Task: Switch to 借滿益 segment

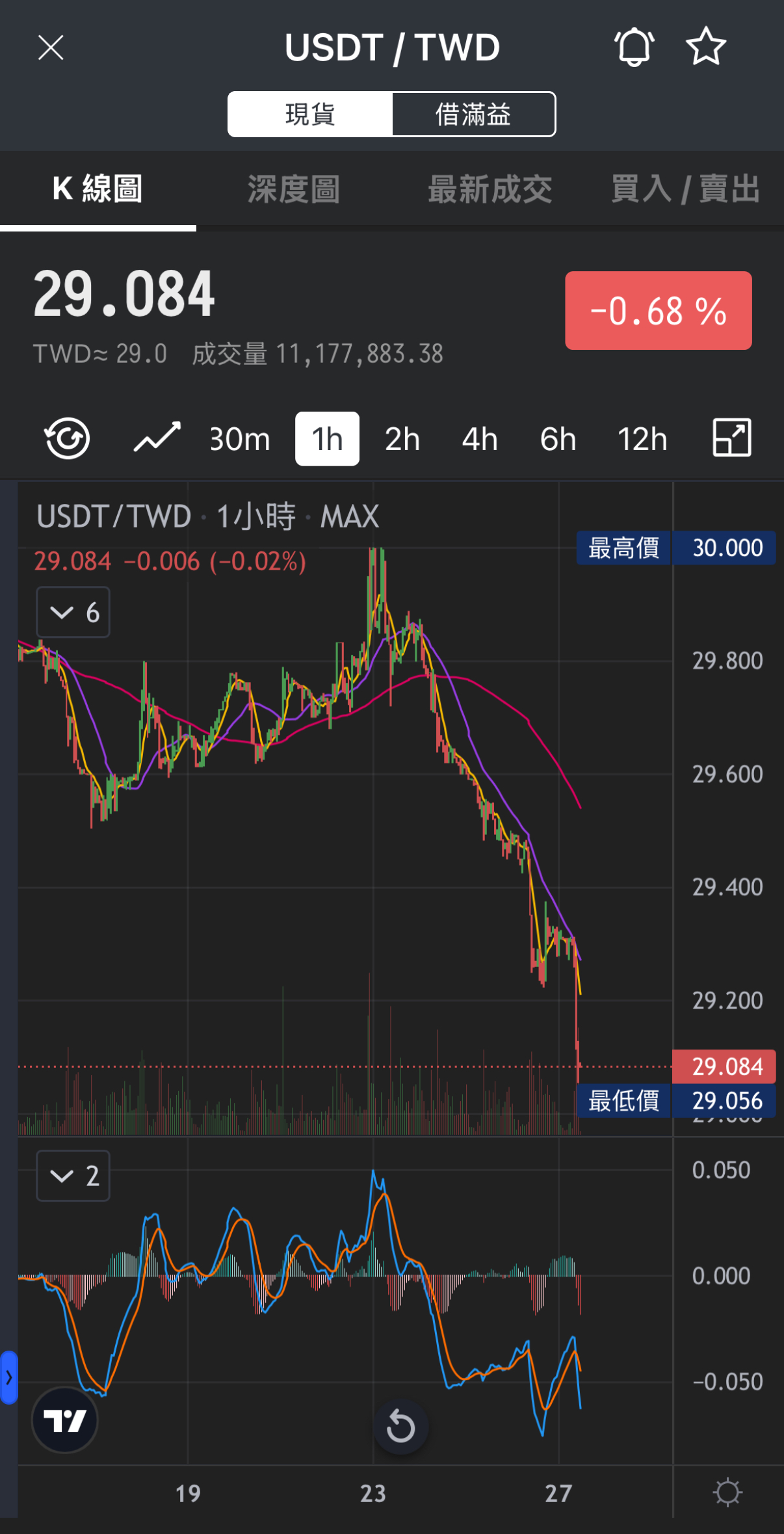Action: coord(473,114)
